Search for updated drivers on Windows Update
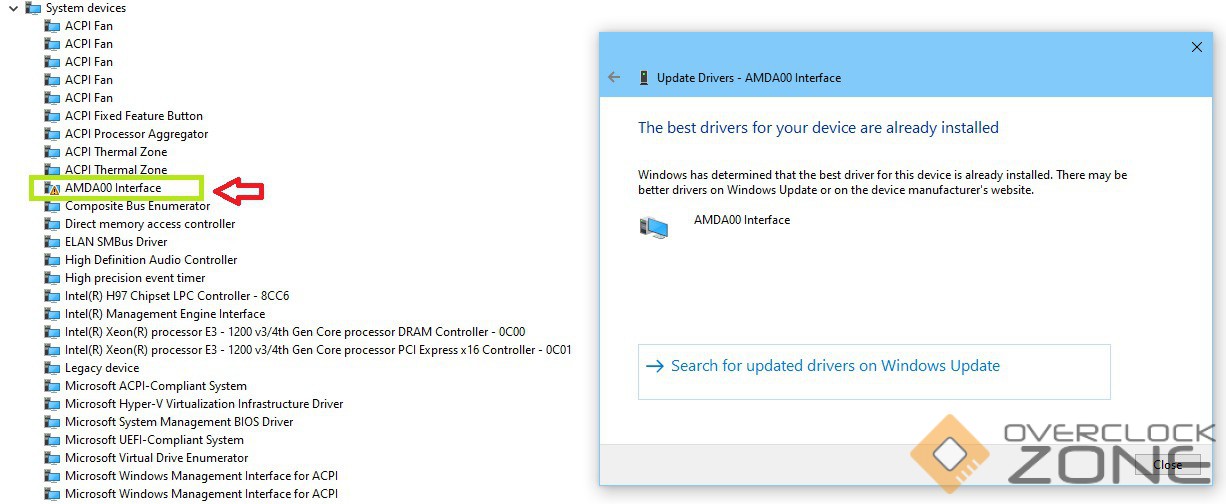 (x=874, y=372)
